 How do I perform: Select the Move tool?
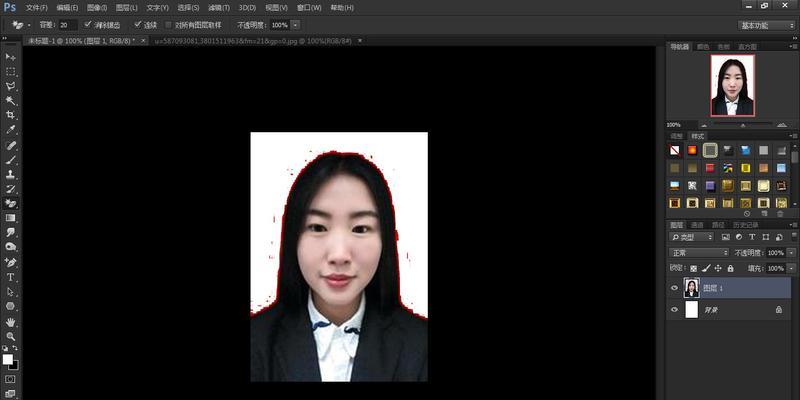[10, 56]
